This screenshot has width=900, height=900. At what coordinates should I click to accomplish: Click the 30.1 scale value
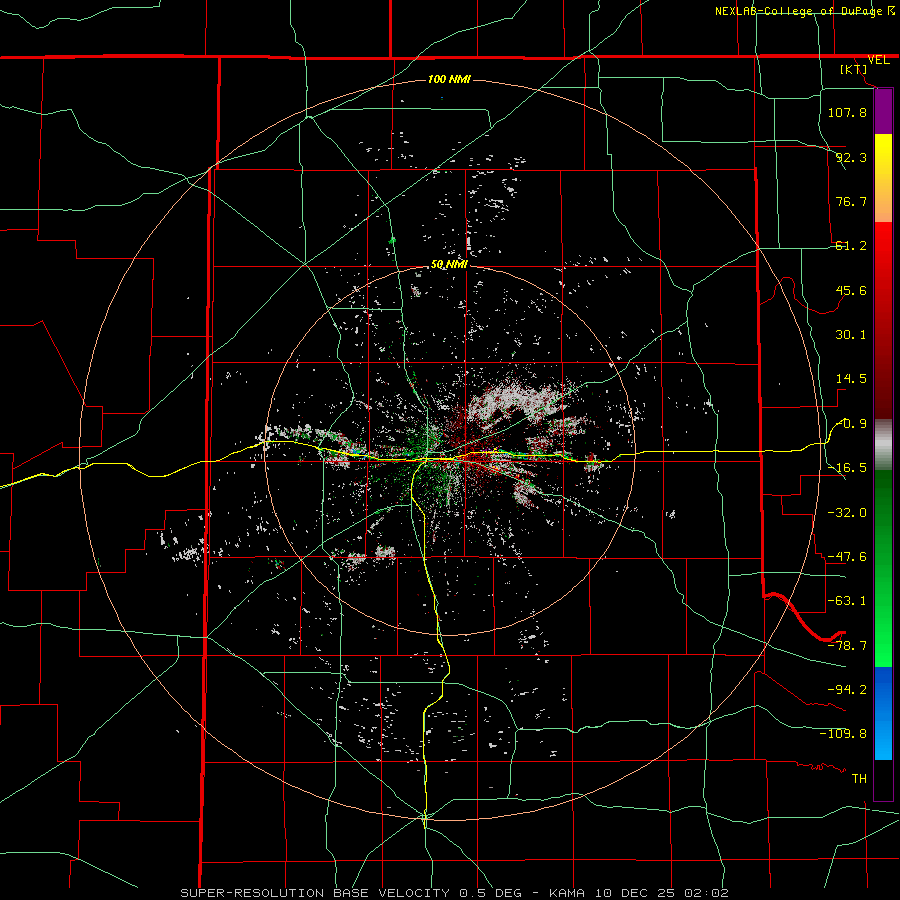(x=851, y=335)
